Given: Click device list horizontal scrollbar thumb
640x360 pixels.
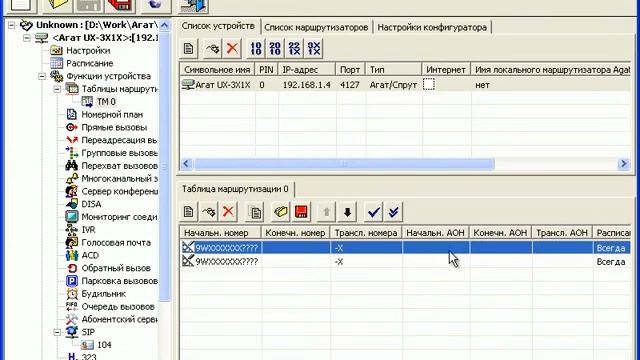Looking at the screenshot, I should (344, 164).
